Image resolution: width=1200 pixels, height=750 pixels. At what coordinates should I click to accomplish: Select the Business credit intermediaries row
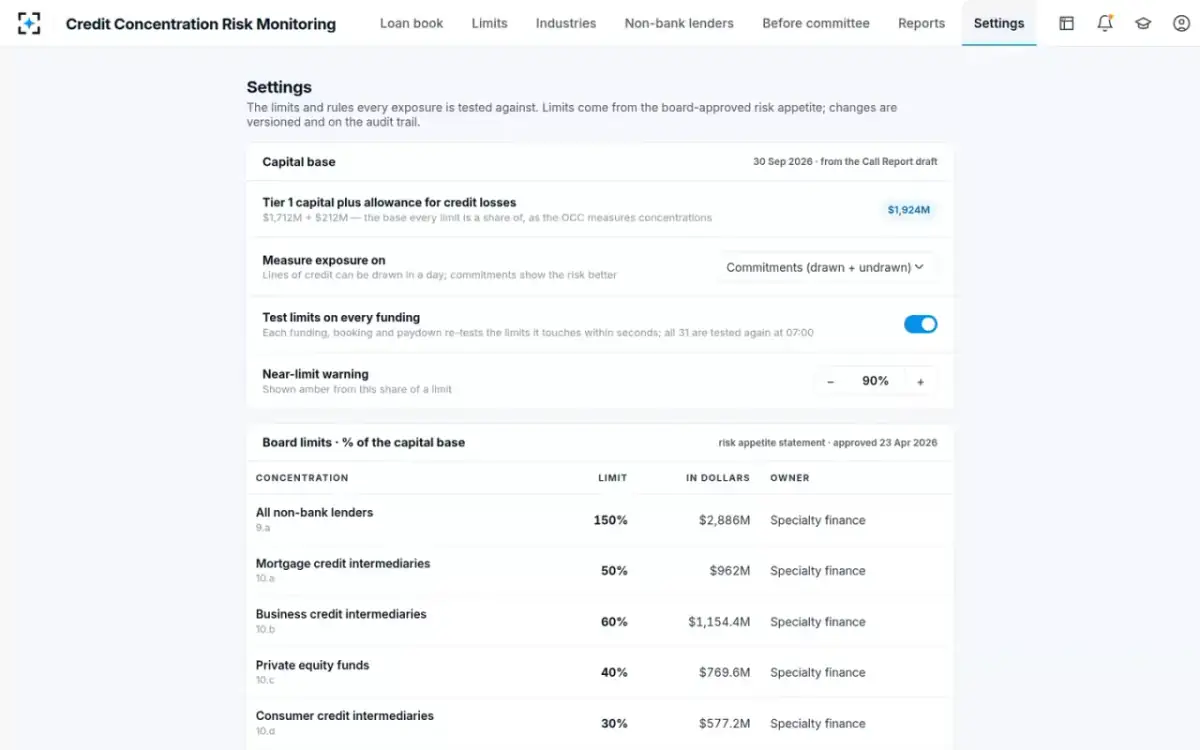click(600, 622)
